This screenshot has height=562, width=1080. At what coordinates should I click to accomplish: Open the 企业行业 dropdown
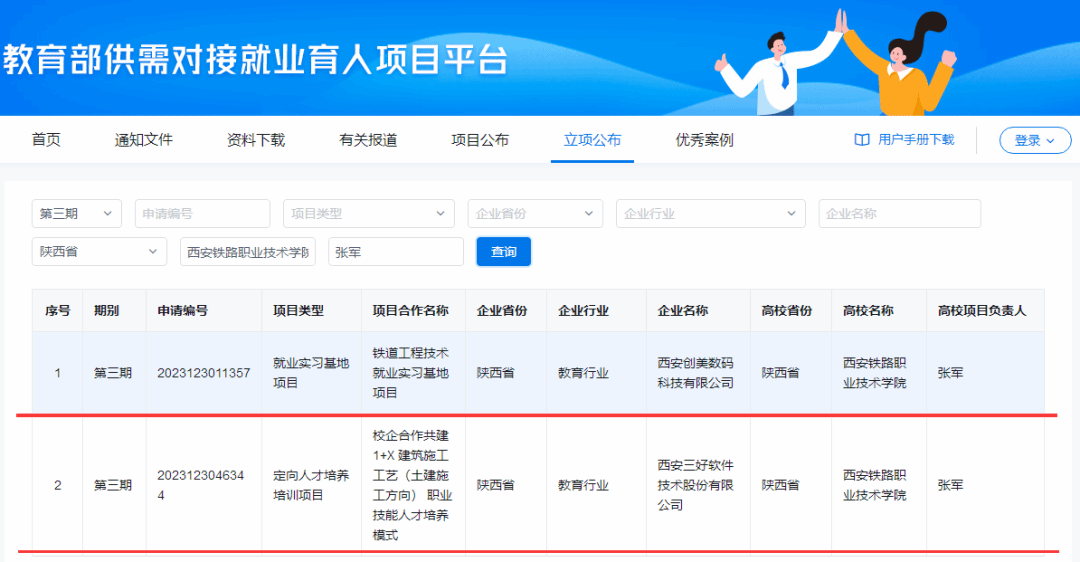pos(710,214)
